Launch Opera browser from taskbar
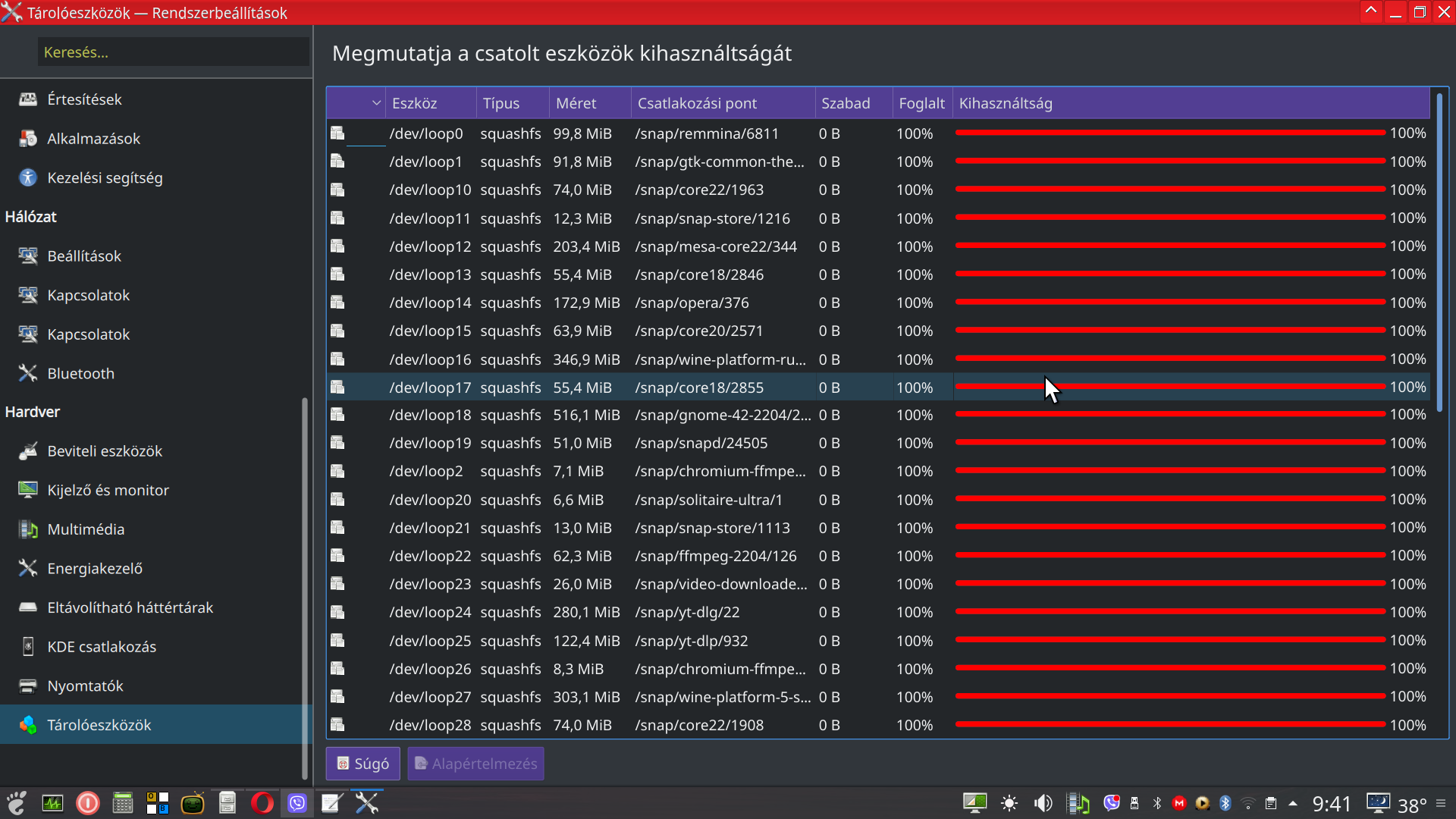Screen dimensions: 1456x819 click(262, 803)
